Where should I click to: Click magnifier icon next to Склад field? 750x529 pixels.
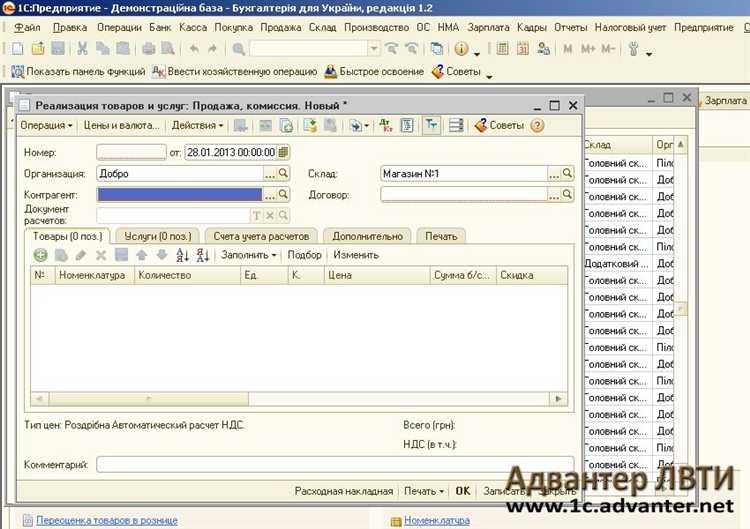click(x=567, y=173)
